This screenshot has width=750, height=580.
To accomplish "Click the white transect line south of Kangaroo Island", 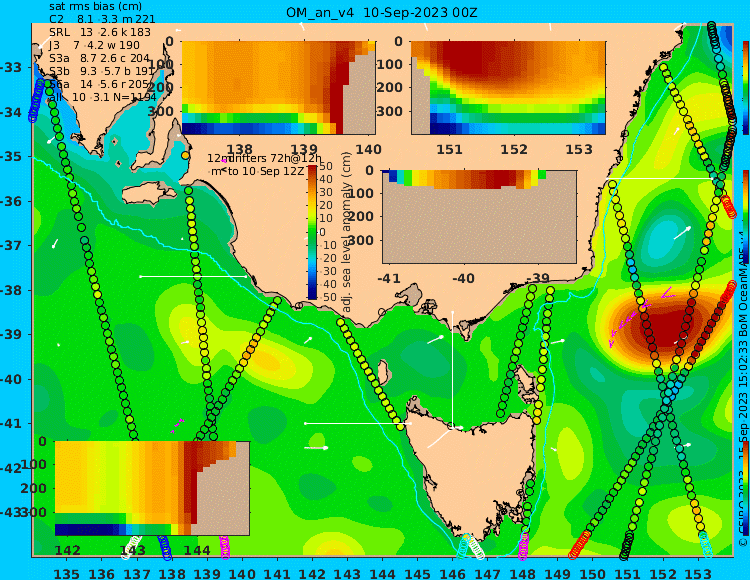I will (193, 276).
